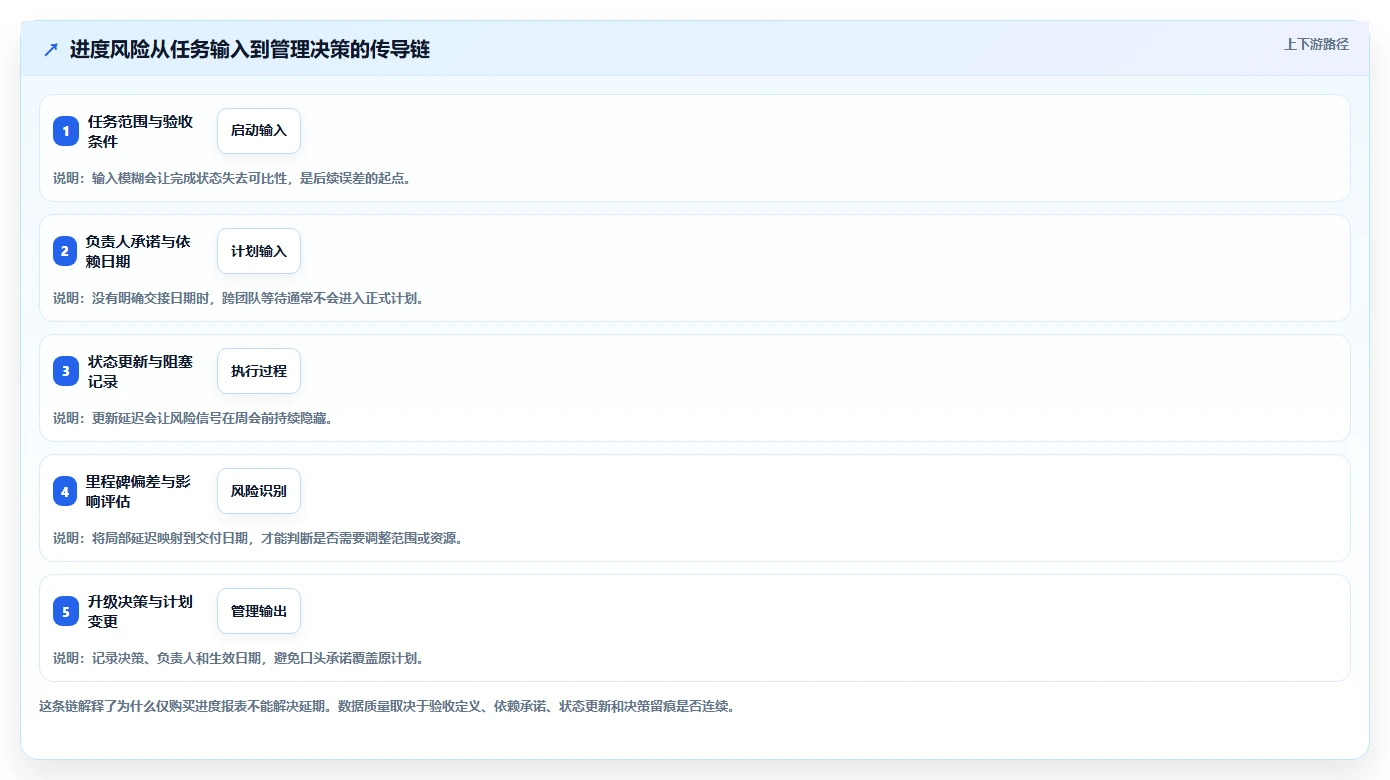Select the 里程碑偏差与影响评估 heading

click(140, 491)
